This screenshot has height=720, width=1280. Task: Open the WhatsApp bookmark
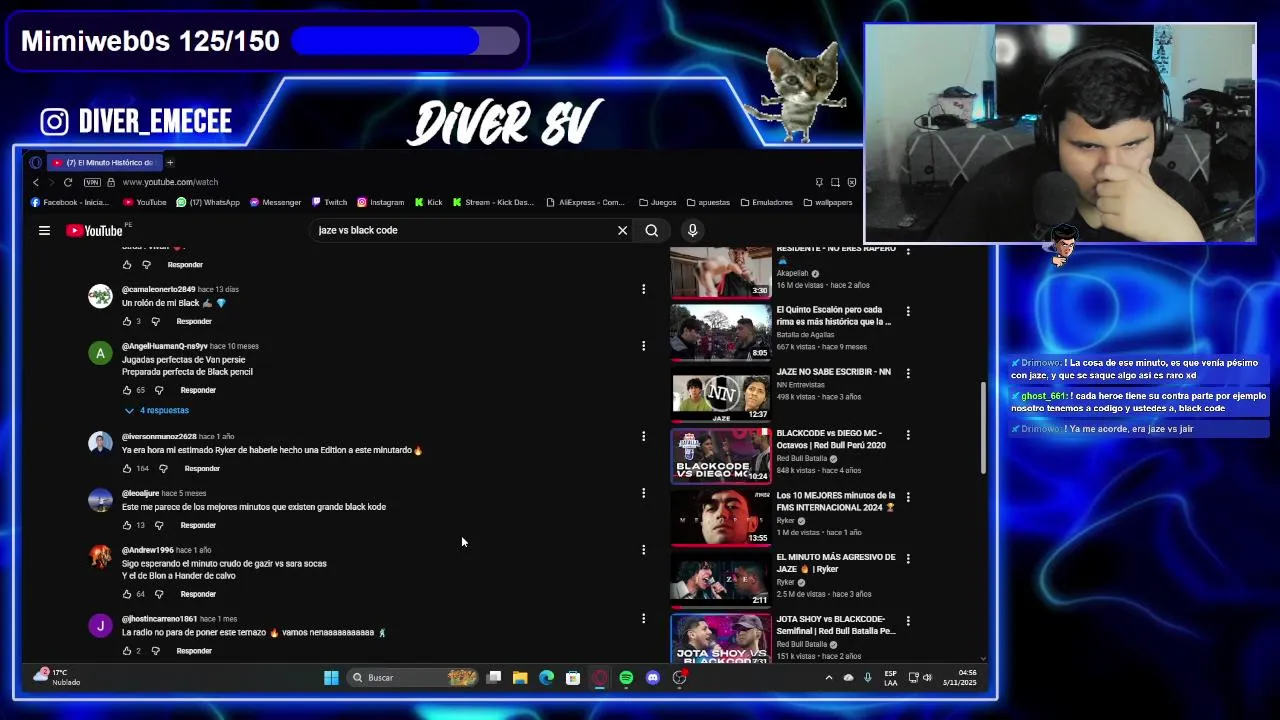pyautogui.click(x=208, y=202)
